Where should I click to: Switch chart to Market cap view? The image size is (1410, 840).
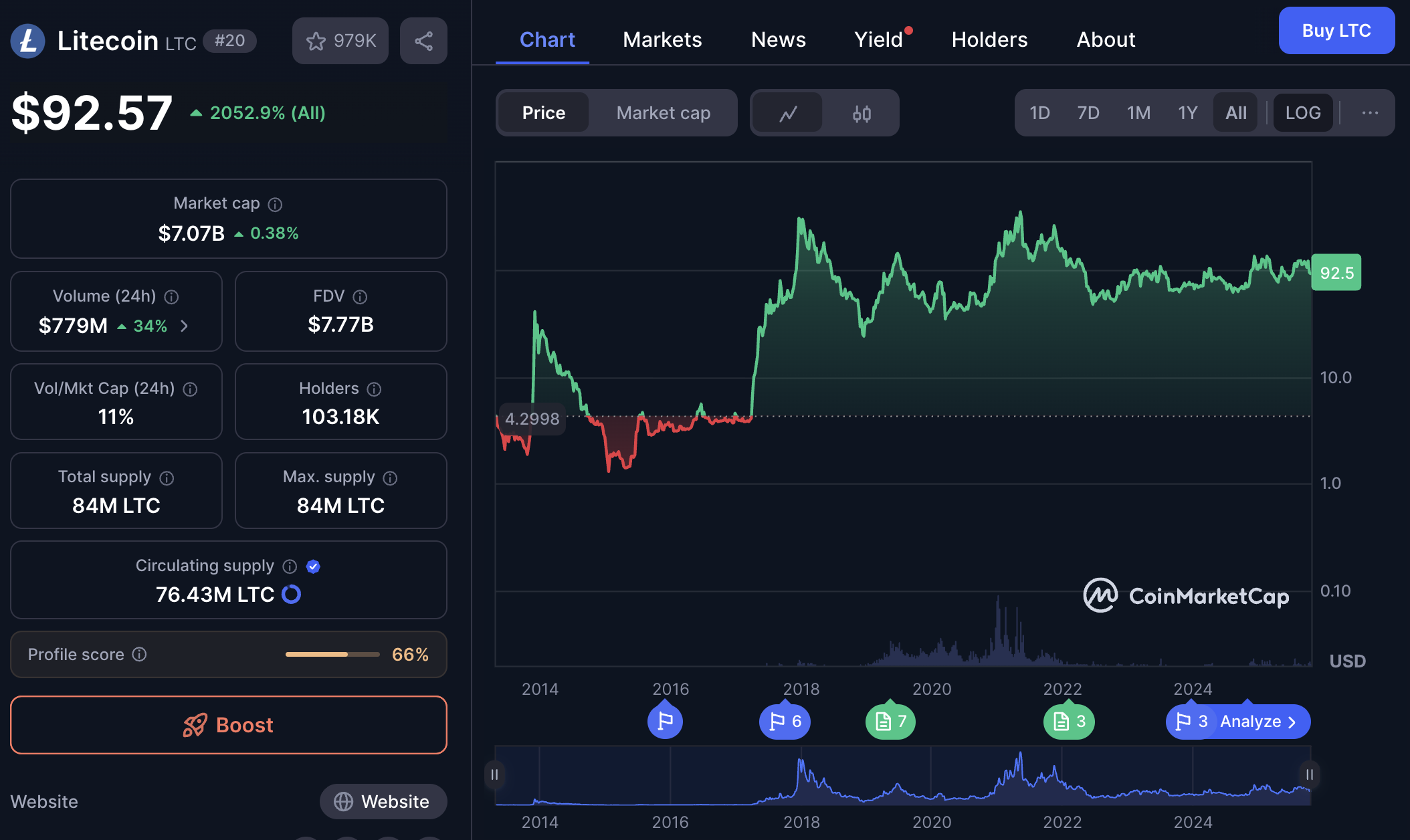(663, 113)
